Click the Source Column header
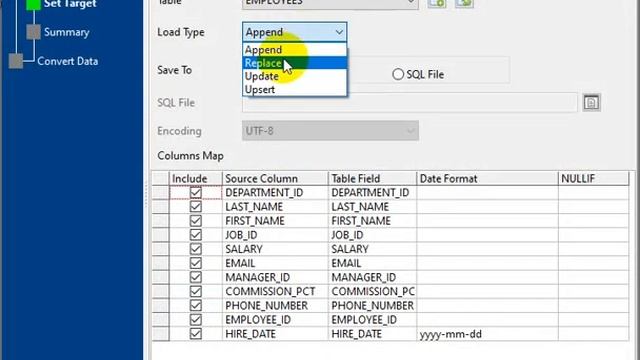Viewport: 640px width, 360px height. click(275, 178)
